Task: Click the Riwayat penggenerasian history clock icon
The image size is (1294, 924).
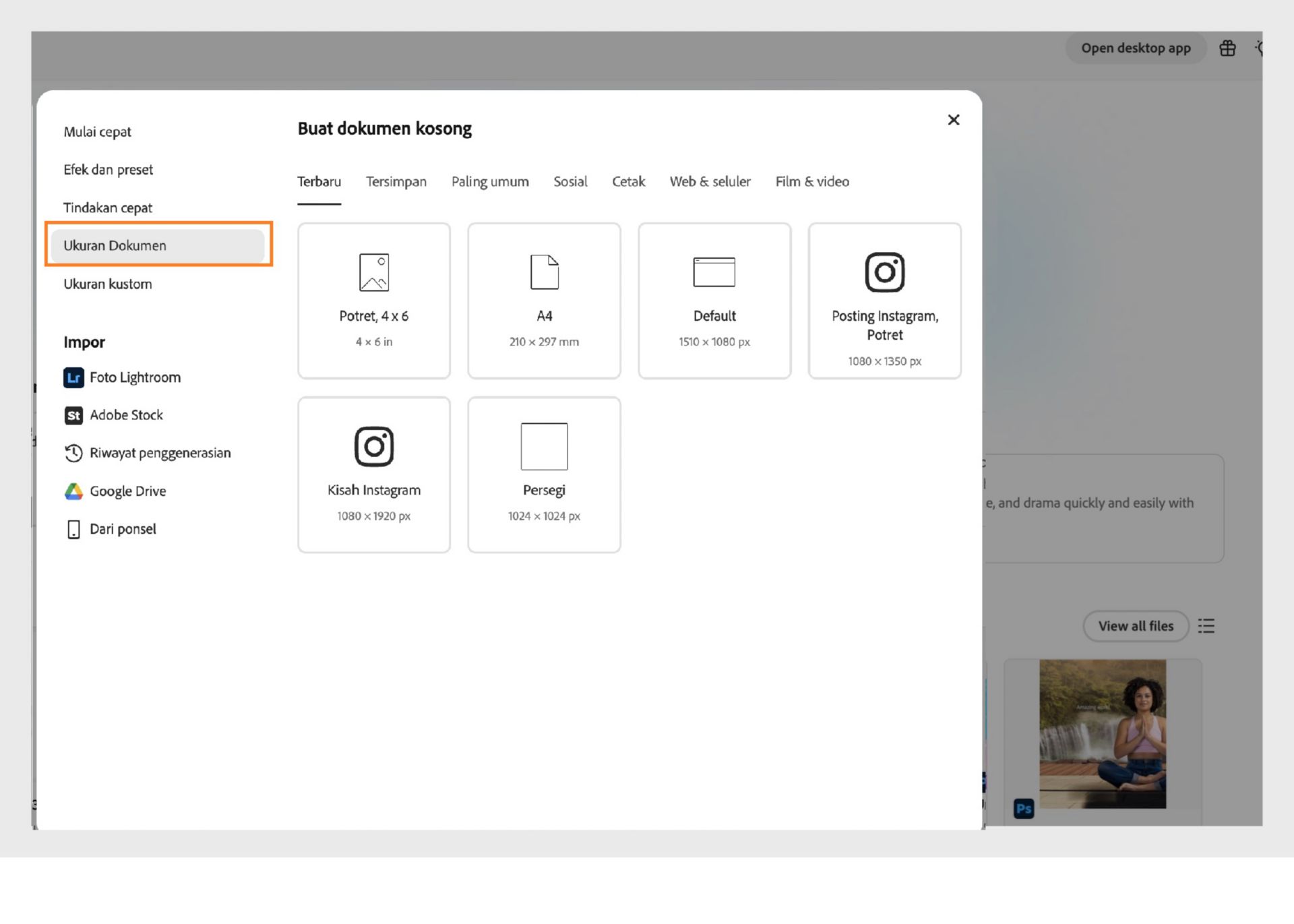Action: tap(73, 453)
